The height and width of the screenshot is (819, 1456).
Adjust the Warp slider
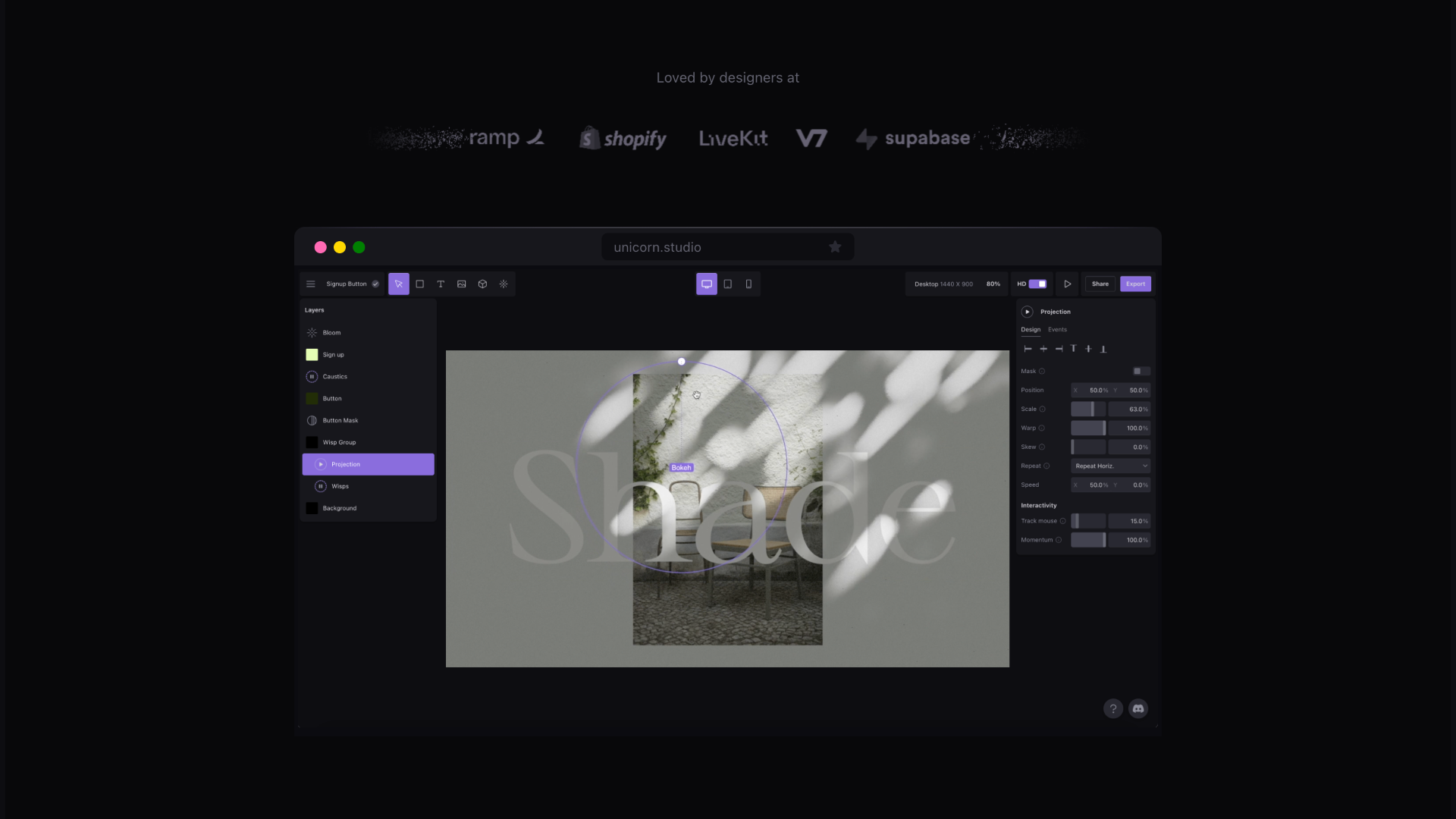coord(1088,428)
